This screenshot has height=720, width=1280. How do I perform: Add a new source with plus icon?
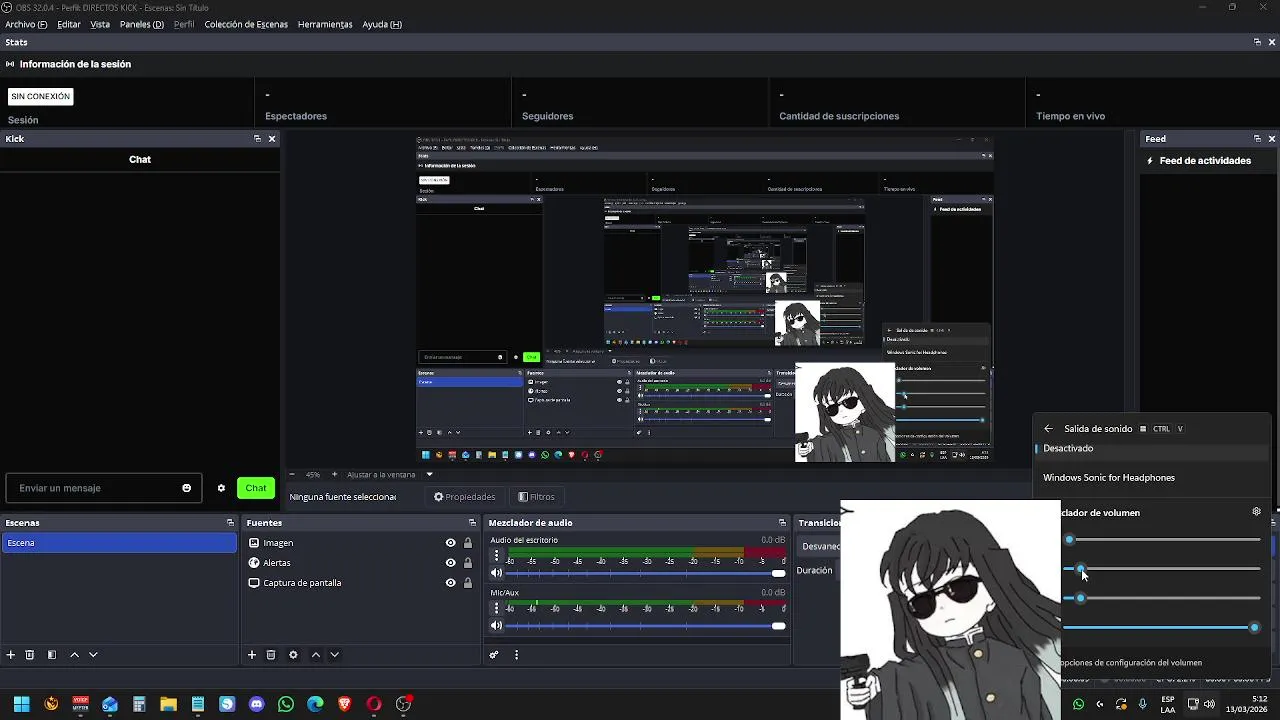(252, 655)
